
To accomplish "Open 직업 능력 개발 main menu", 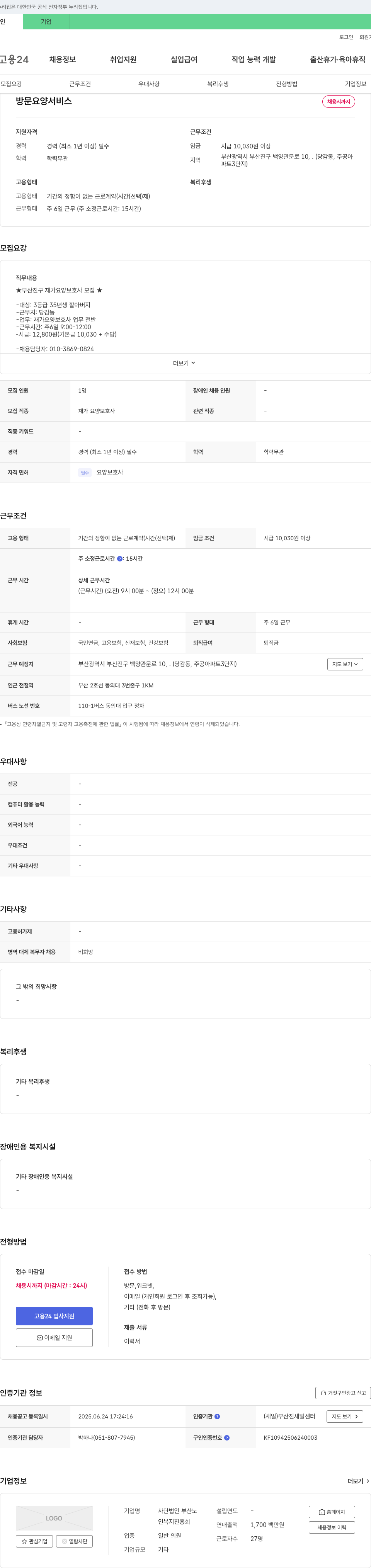I will (x=254, y=59).
